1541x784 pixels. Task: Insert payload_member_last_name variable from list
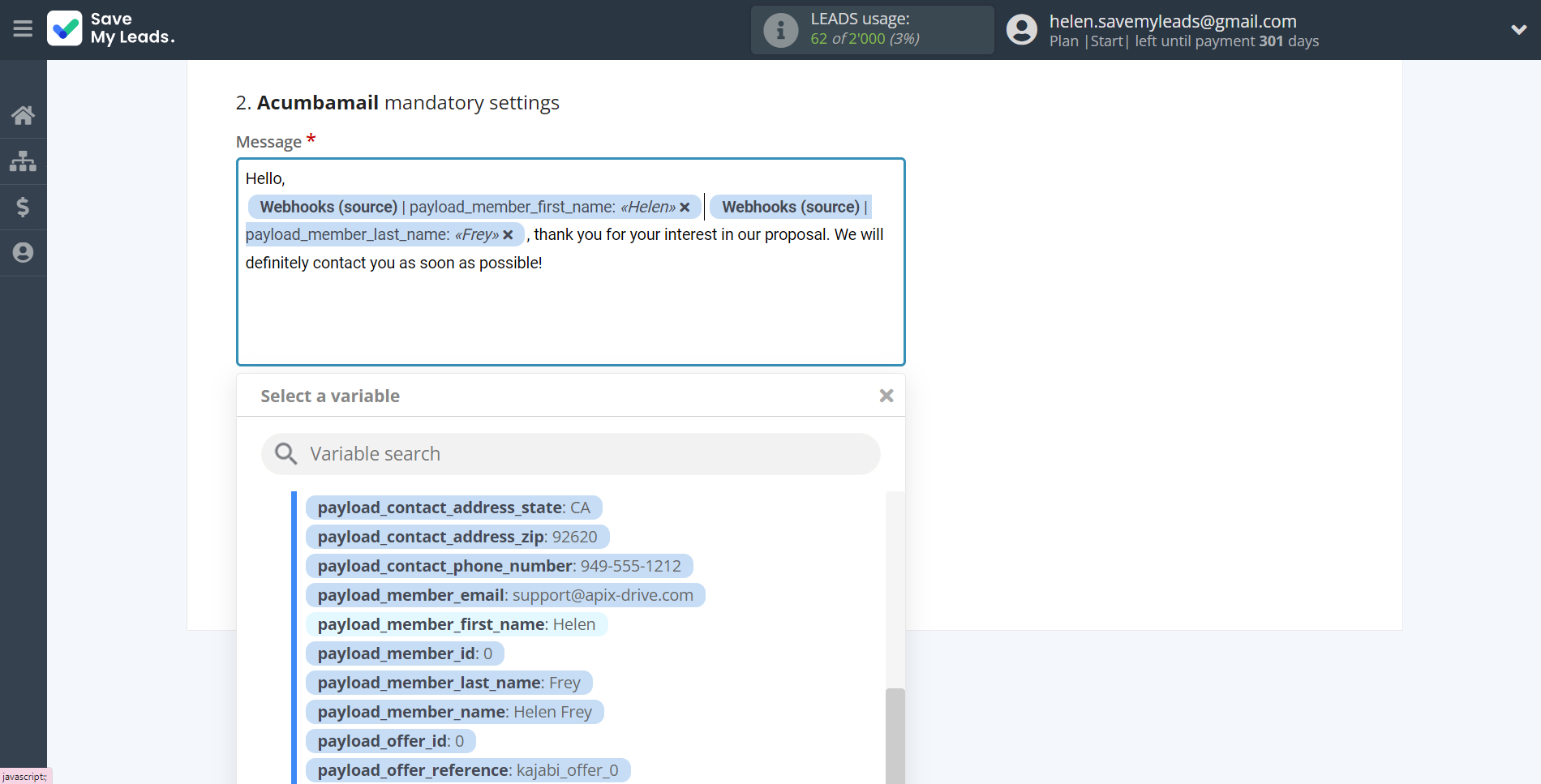tap(449, 683)
